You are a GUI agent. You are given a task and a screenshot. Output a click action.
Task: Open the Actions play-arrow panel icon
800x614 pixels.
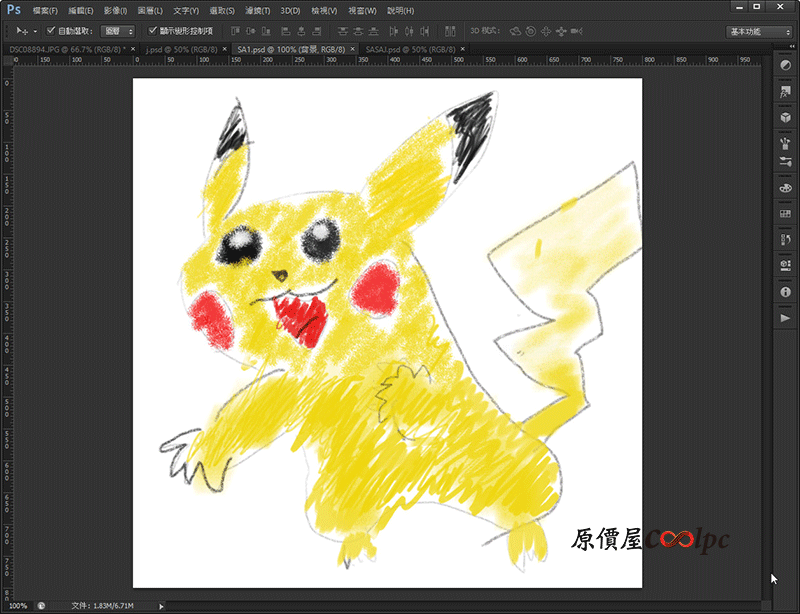coord(786,318)
